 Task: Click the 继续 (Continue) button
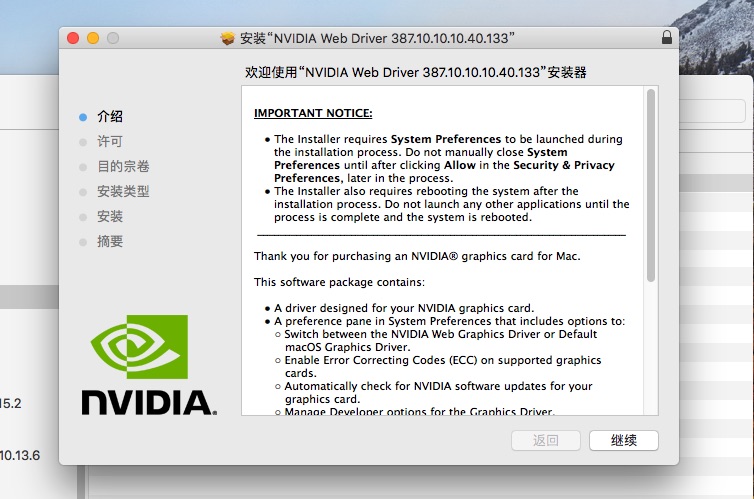point(624,440)
